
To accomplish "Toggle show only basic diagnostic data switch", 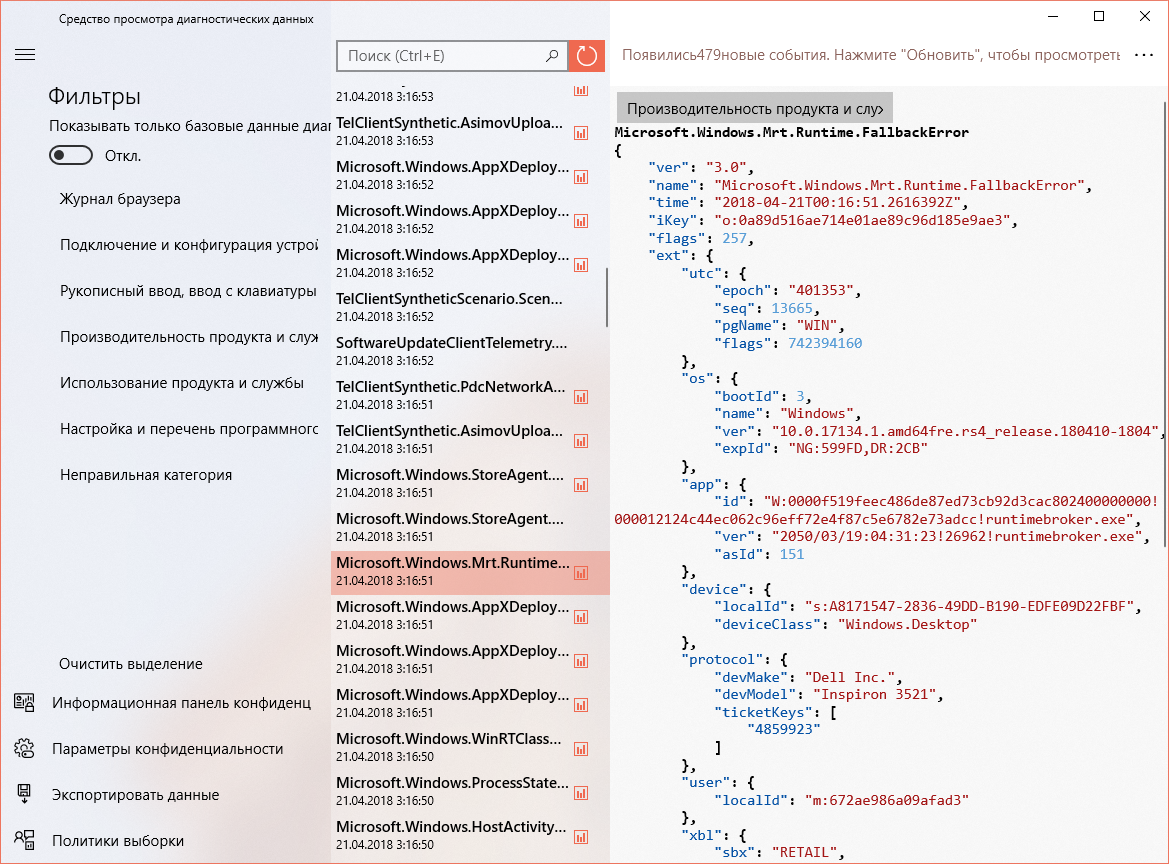I will 71,155.
